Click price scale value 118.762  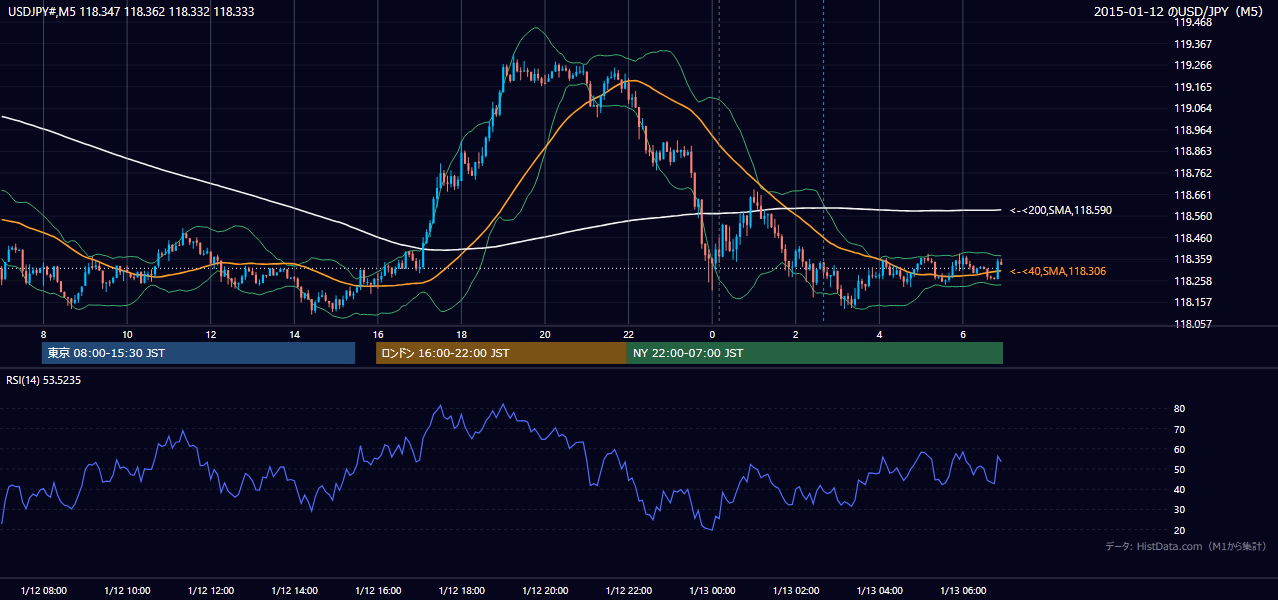coord(1193,173)
